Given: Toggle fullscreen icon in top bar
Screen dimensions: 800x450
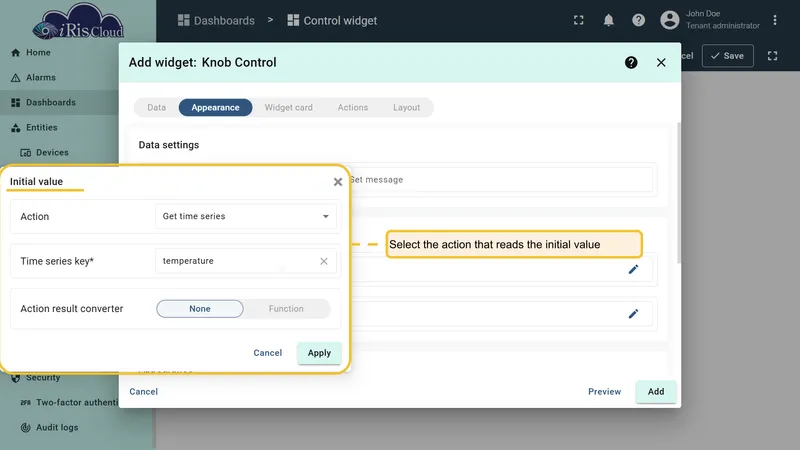Looking at the screenshot, I should [x=579, y=20].
